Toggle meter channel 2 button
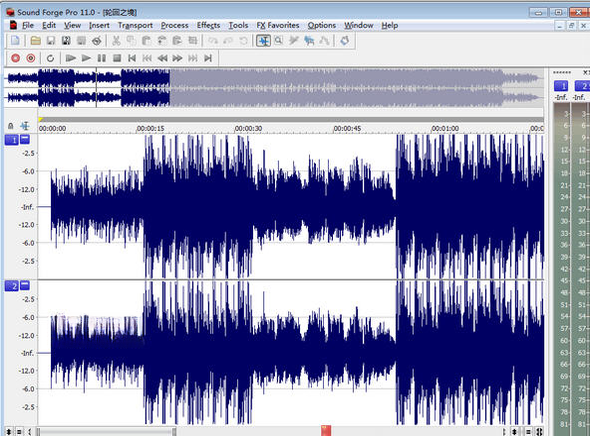590x436 pixels. [582, 86]
